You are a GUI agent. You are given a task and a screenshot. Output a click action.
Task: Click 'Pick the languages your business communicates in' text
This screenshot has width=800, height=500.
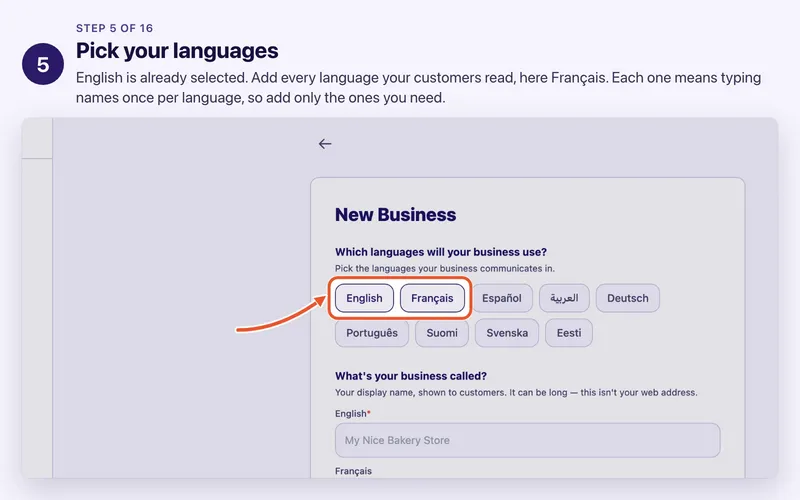click(444, 268)
